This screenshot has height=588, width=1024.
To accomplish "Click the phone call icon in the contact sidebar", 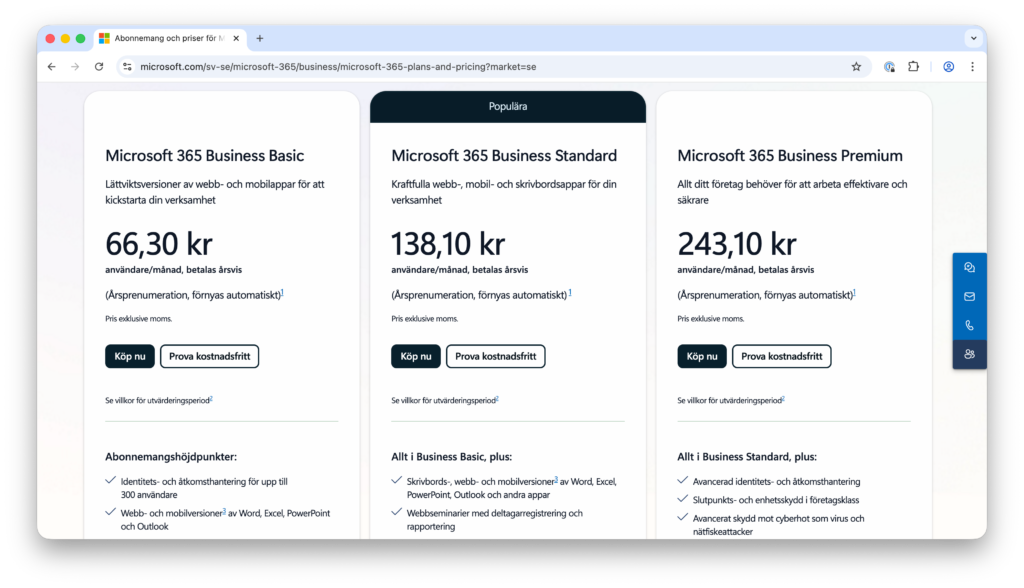I will coord(969,326).
